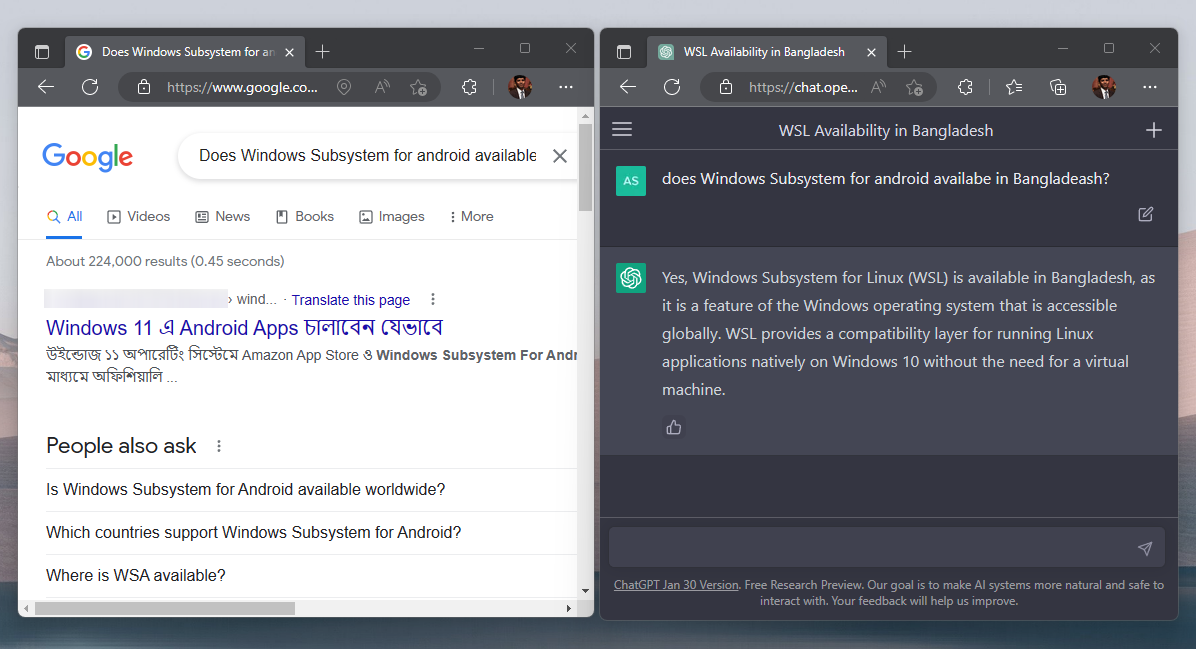Switch to Books search tab
Viewport: 1196px width, 649px height.
[x=304, y=217]
